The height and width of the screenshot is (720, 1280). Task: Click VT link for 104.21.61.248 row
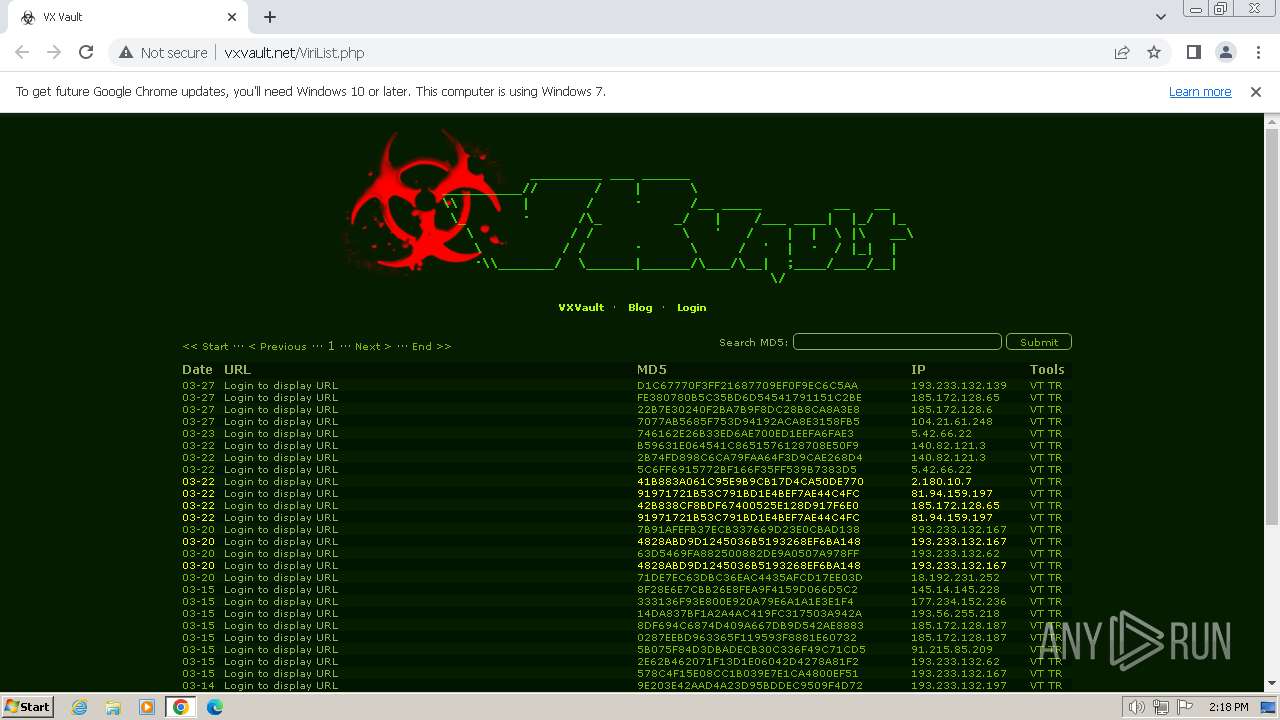point(1037,421)
